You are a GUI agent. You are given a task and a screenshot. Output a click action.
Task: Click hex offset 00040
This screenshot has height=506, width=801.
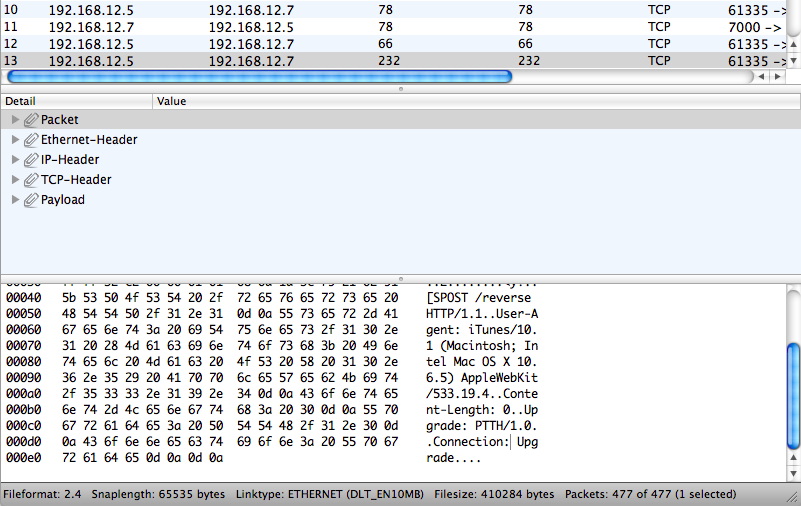coord(23,298)
